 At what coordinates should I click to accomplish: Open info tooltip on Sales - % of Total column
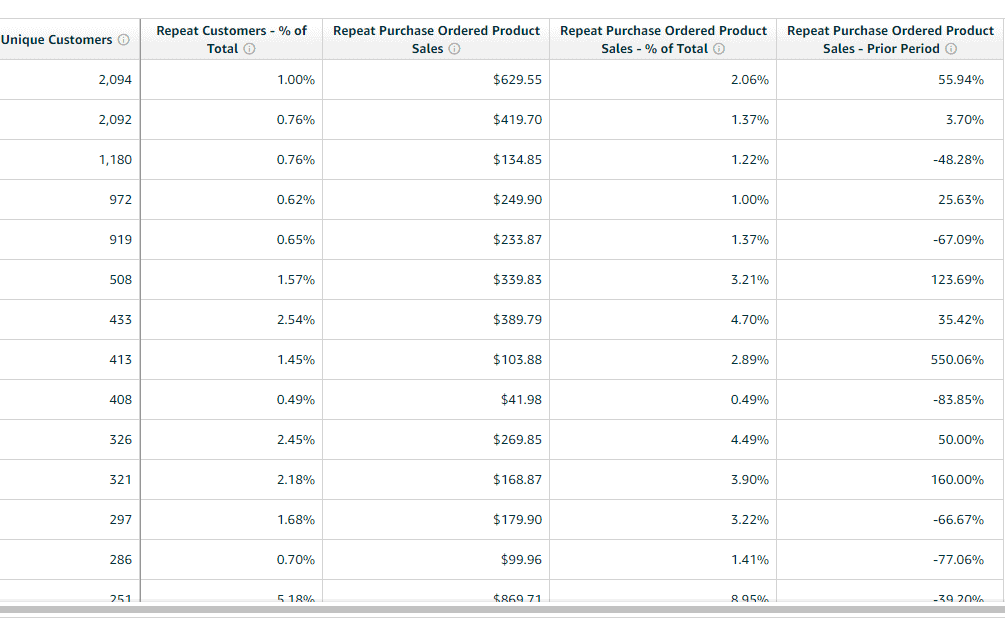(x=718, y=48)
